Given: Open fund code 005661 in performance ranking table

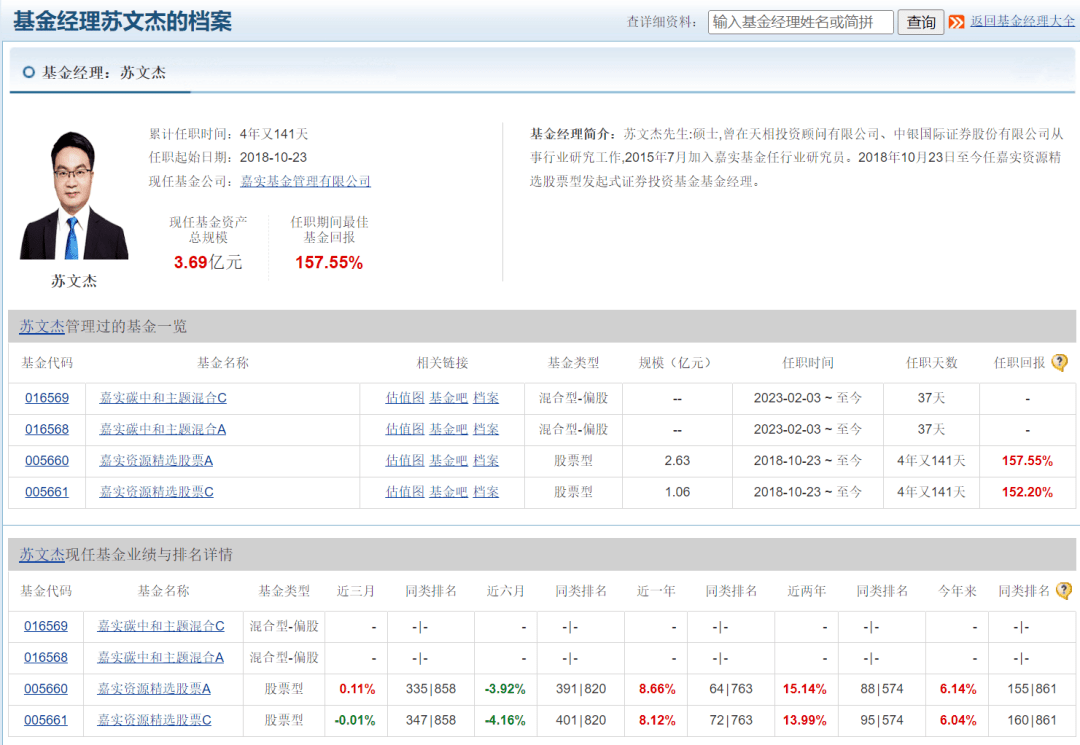Looking at the screenshot, I should pos(45,720).
